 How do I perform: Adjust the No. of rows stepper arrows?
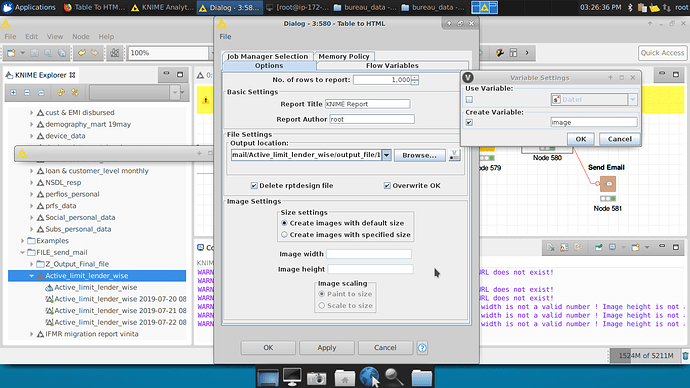(x=415, y=80)
